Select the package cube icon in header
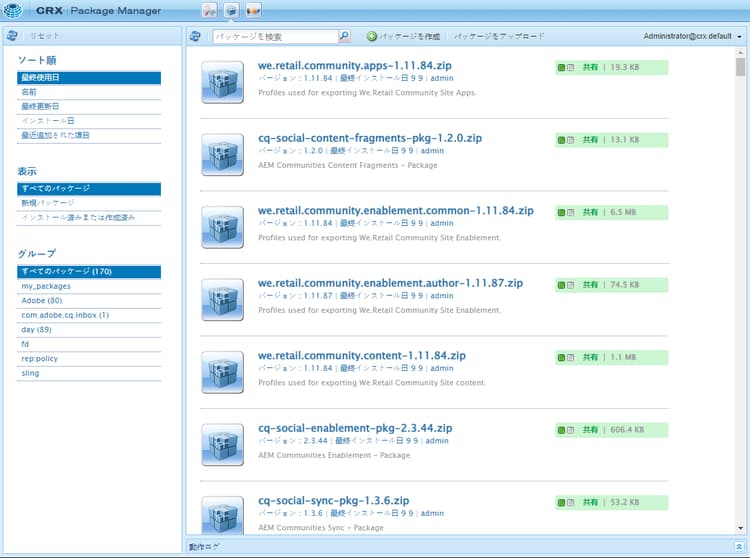This screenshot has width=750, height=558. click(232, 10)
